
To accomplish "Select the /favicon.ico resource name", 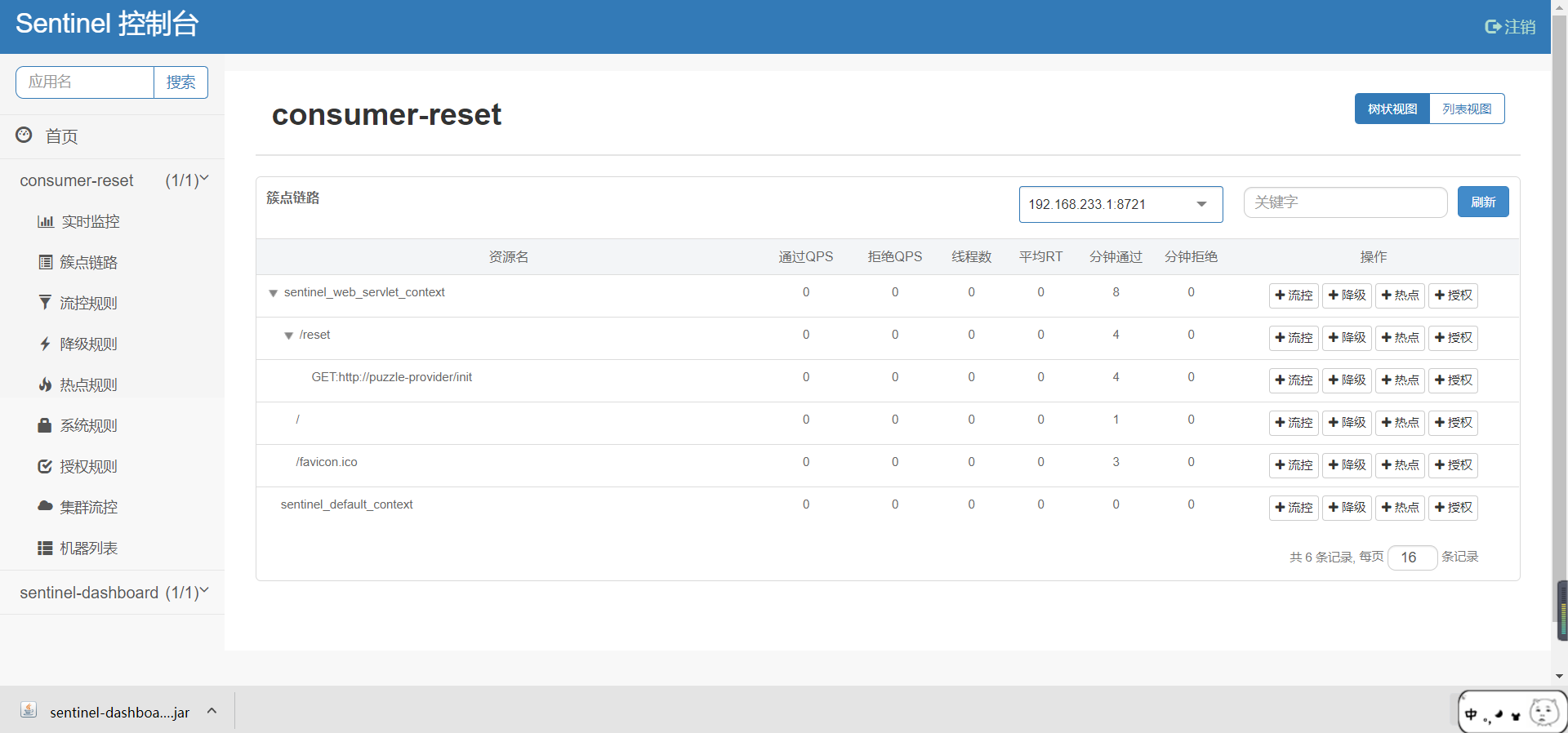I will (x=327, y=462).
